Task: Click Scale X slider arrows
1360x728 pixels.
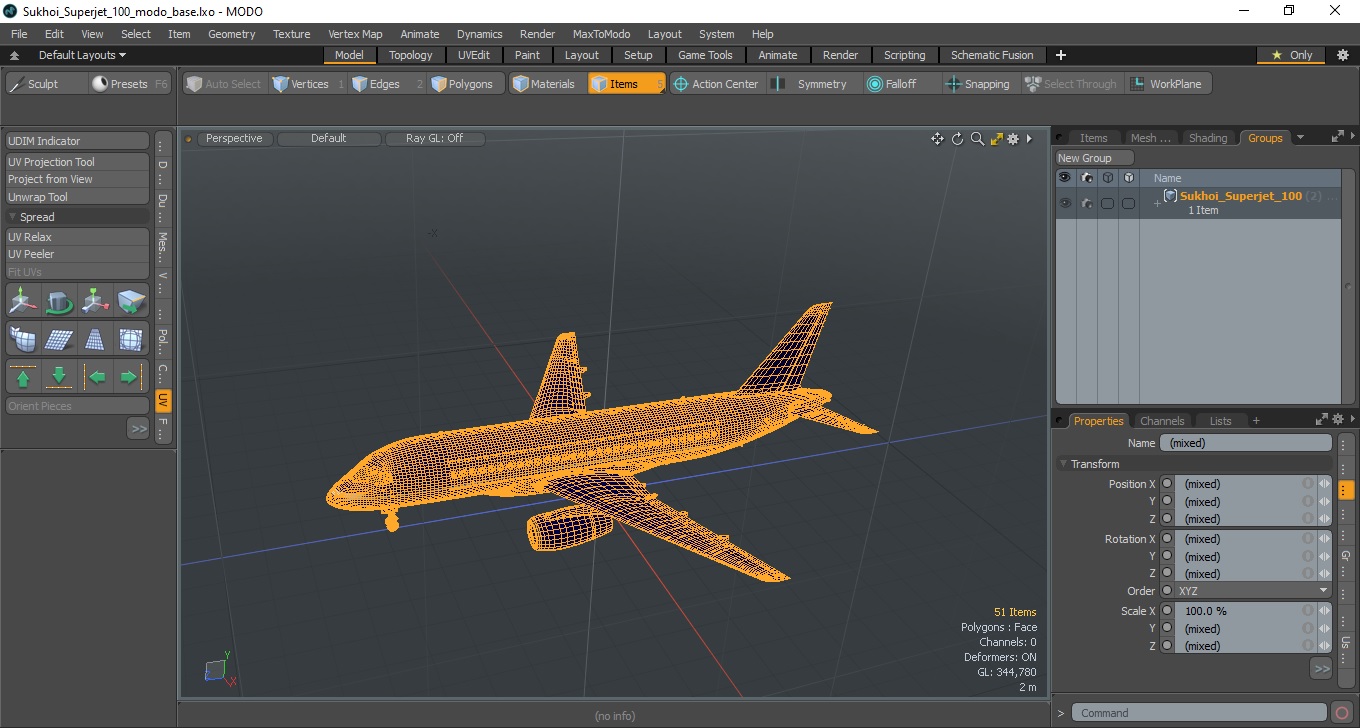Action: coord(1325,611)
